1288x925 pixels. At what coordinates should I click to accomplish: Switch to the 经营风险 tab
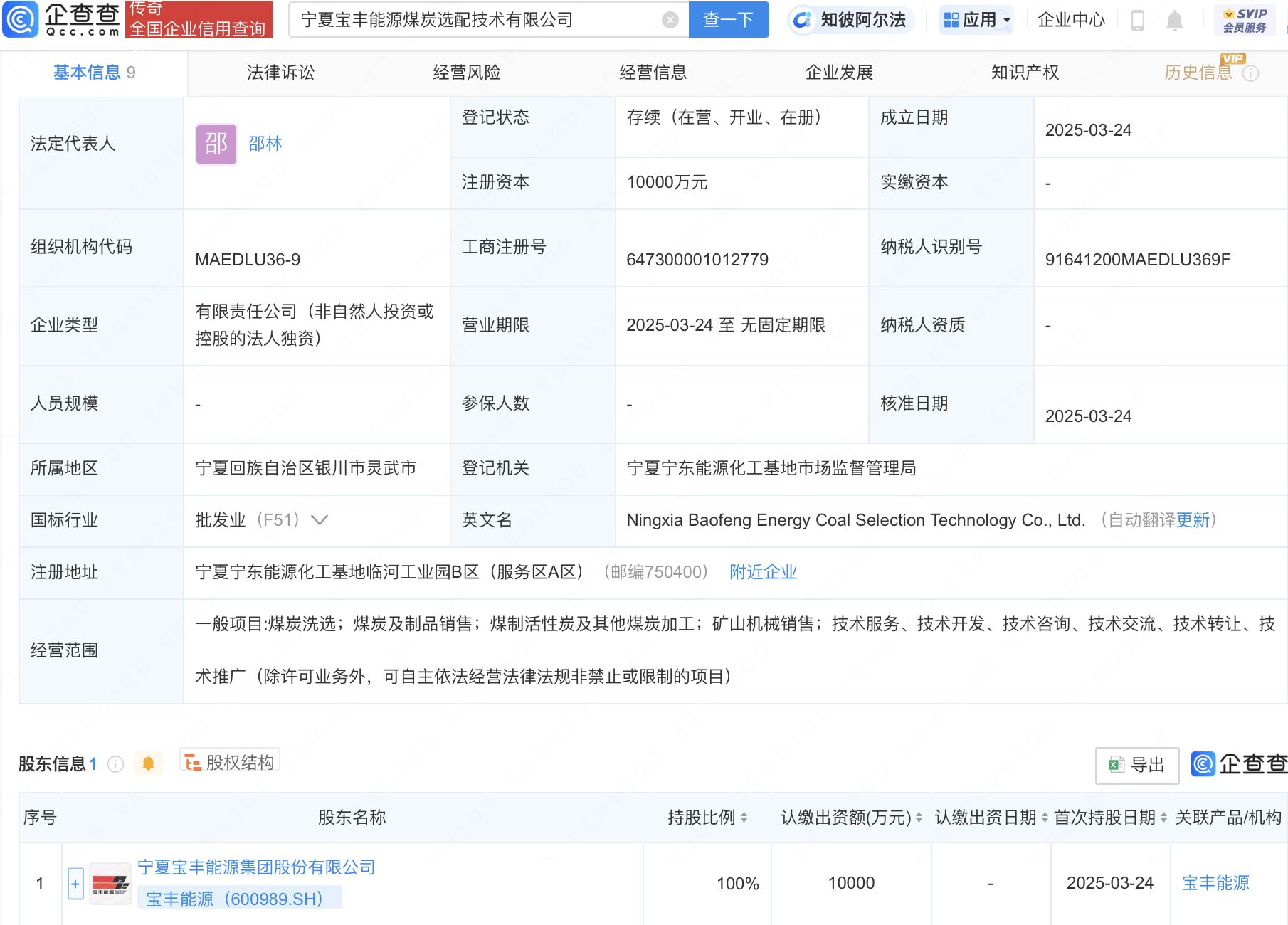pyautogui.click(x=467, y=73)
